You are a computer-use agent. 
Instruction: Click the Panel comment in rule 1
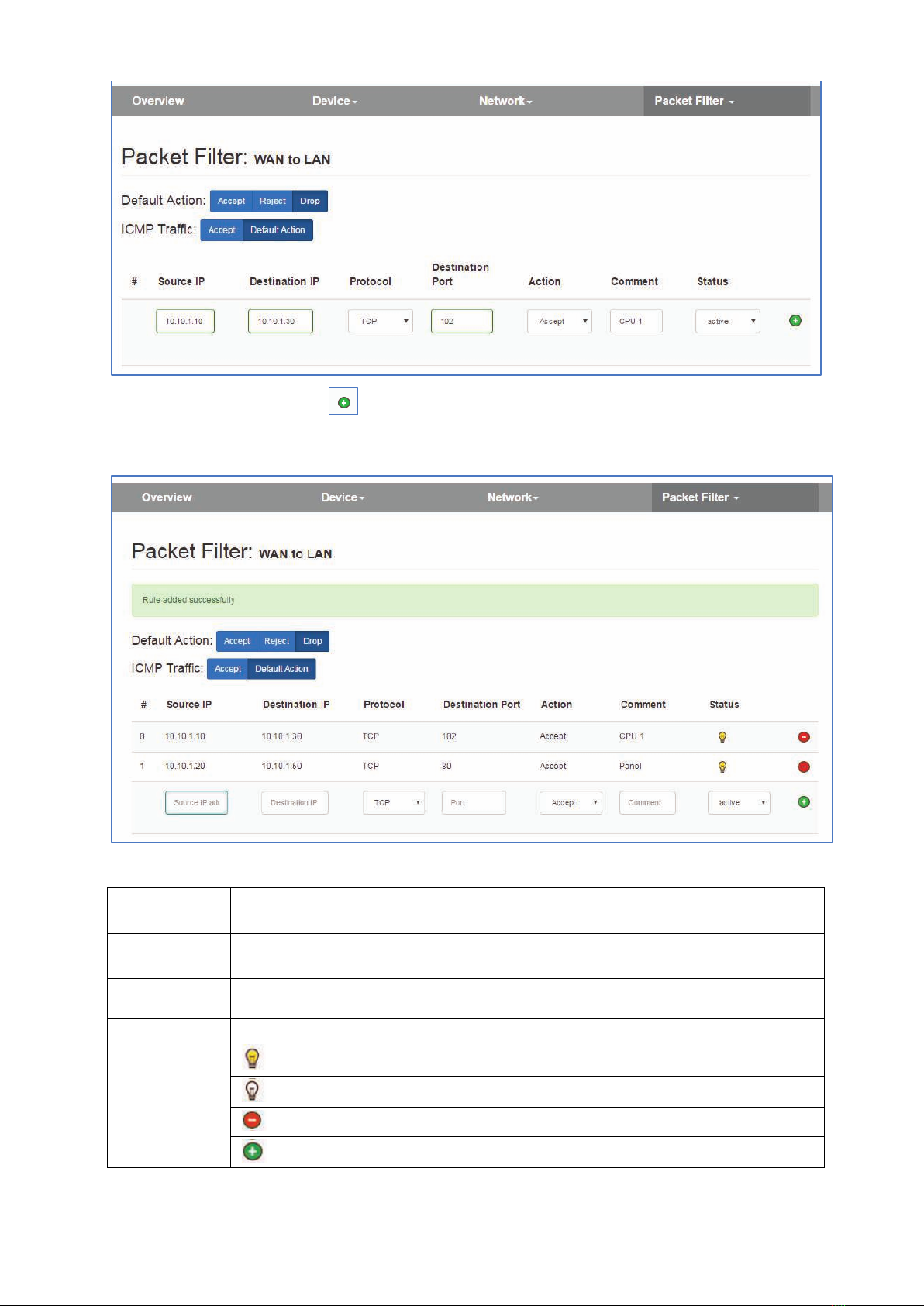tap(630, 766)
